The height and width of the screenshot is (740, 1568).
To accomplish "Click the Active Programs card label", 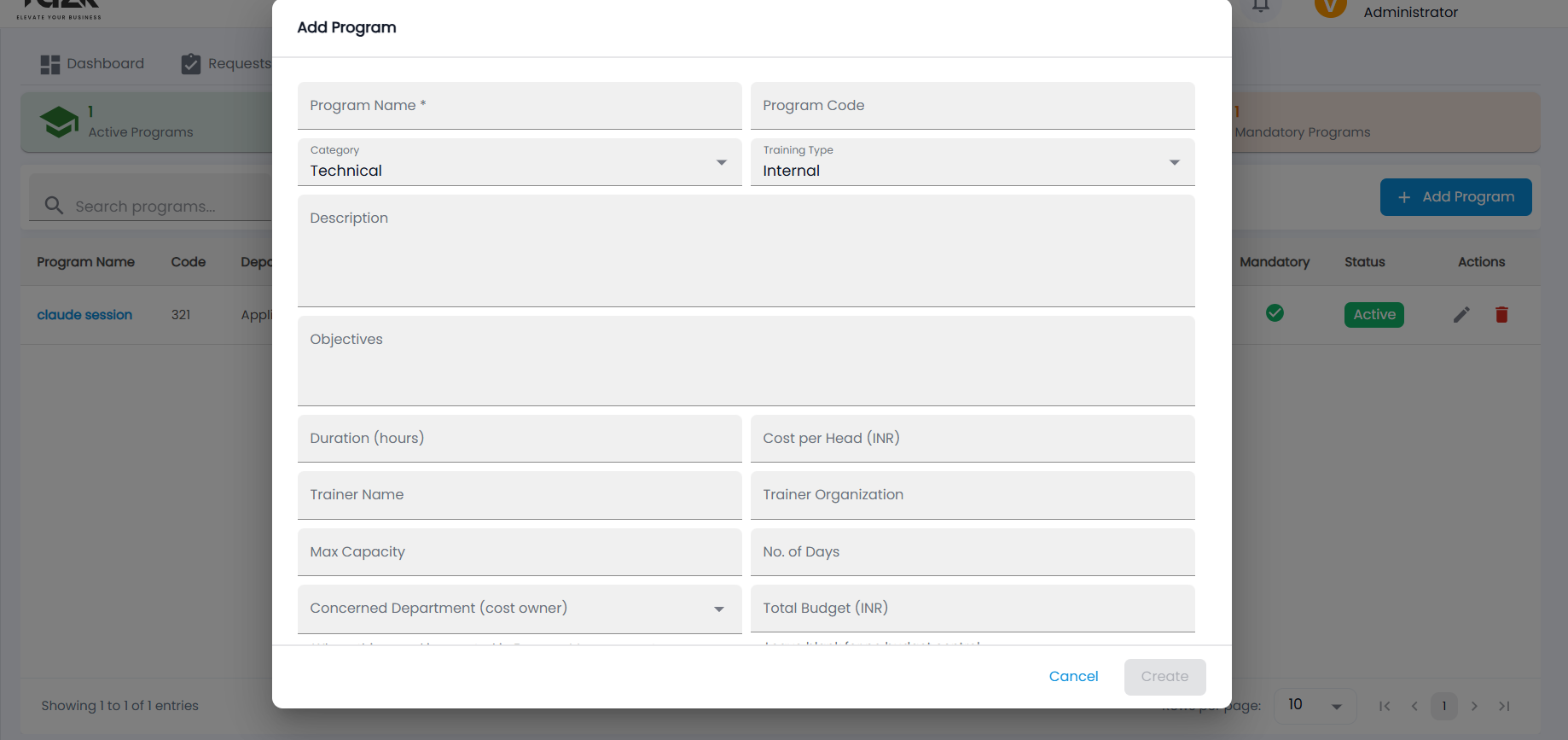I will pos(141,132).
